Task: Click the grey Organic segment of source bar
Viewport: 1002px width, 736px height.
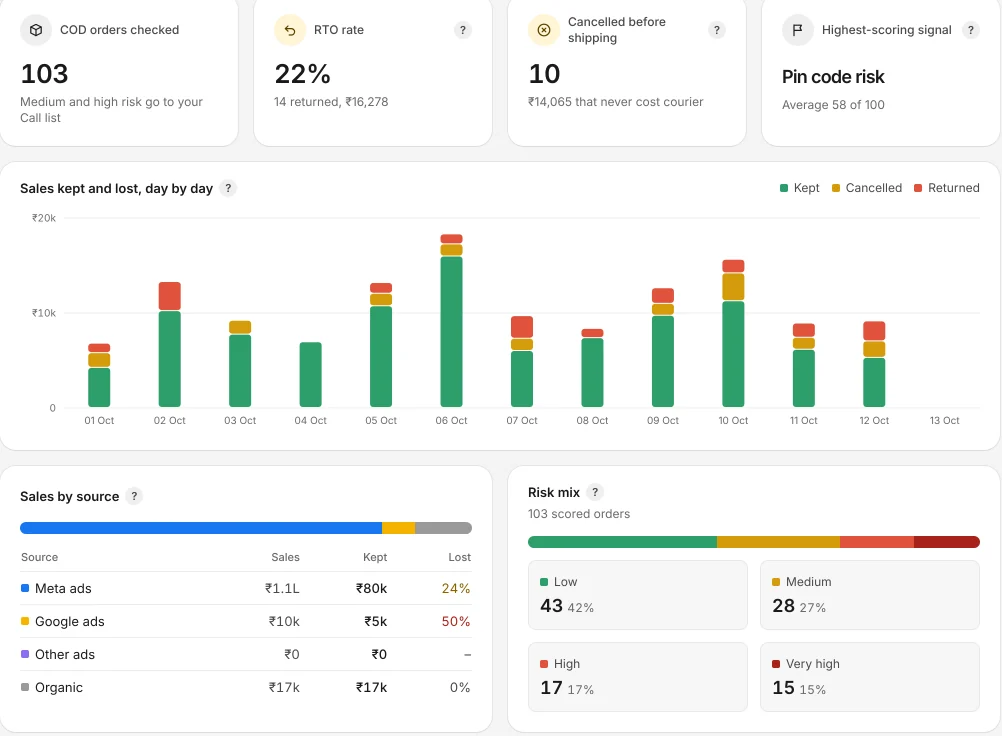Action: point(443,528)
